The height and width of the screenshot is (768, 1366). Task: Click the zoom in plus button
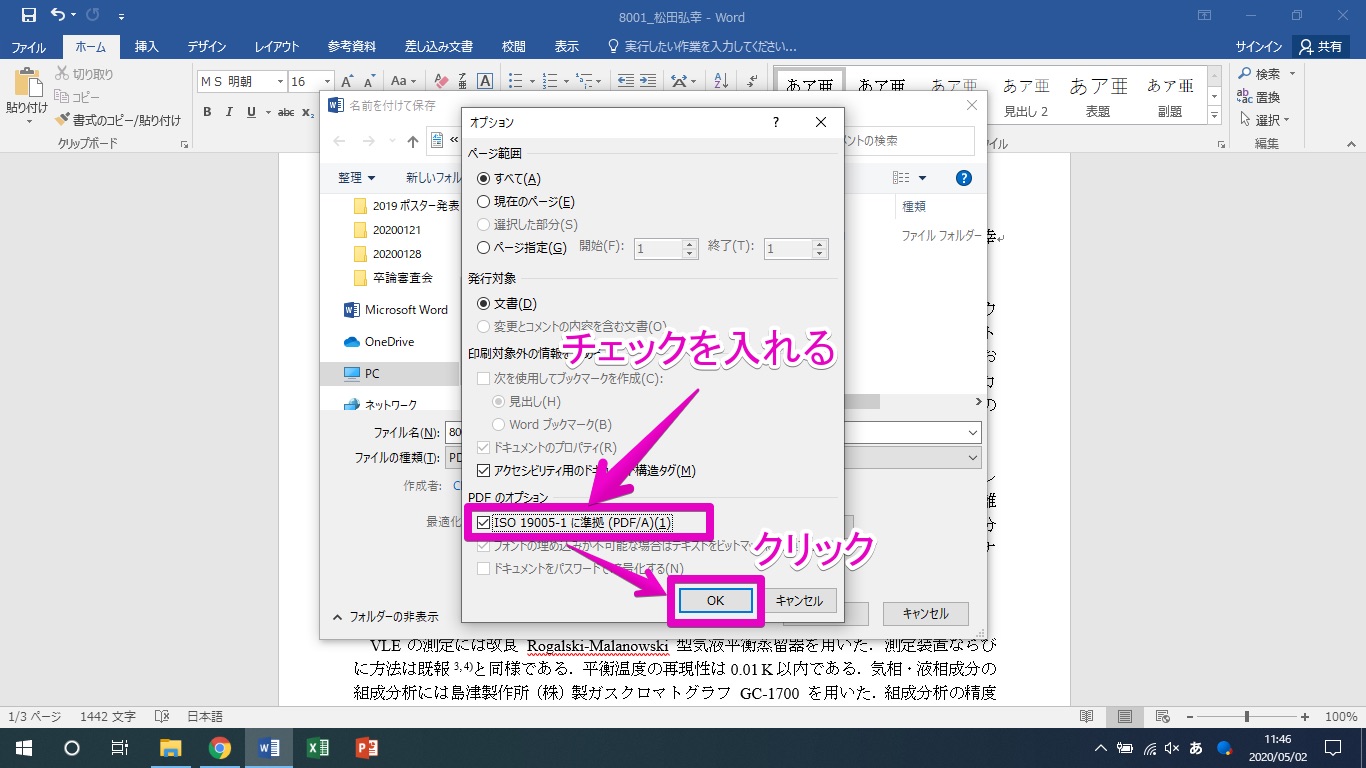pyautogui.click(x=1305, y=717)
